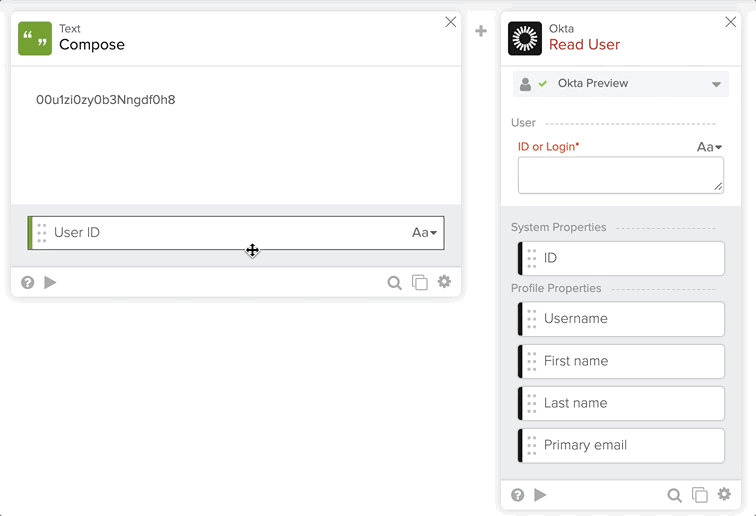Open the Okta Preview connection dropdown

(x=621, y=84)
